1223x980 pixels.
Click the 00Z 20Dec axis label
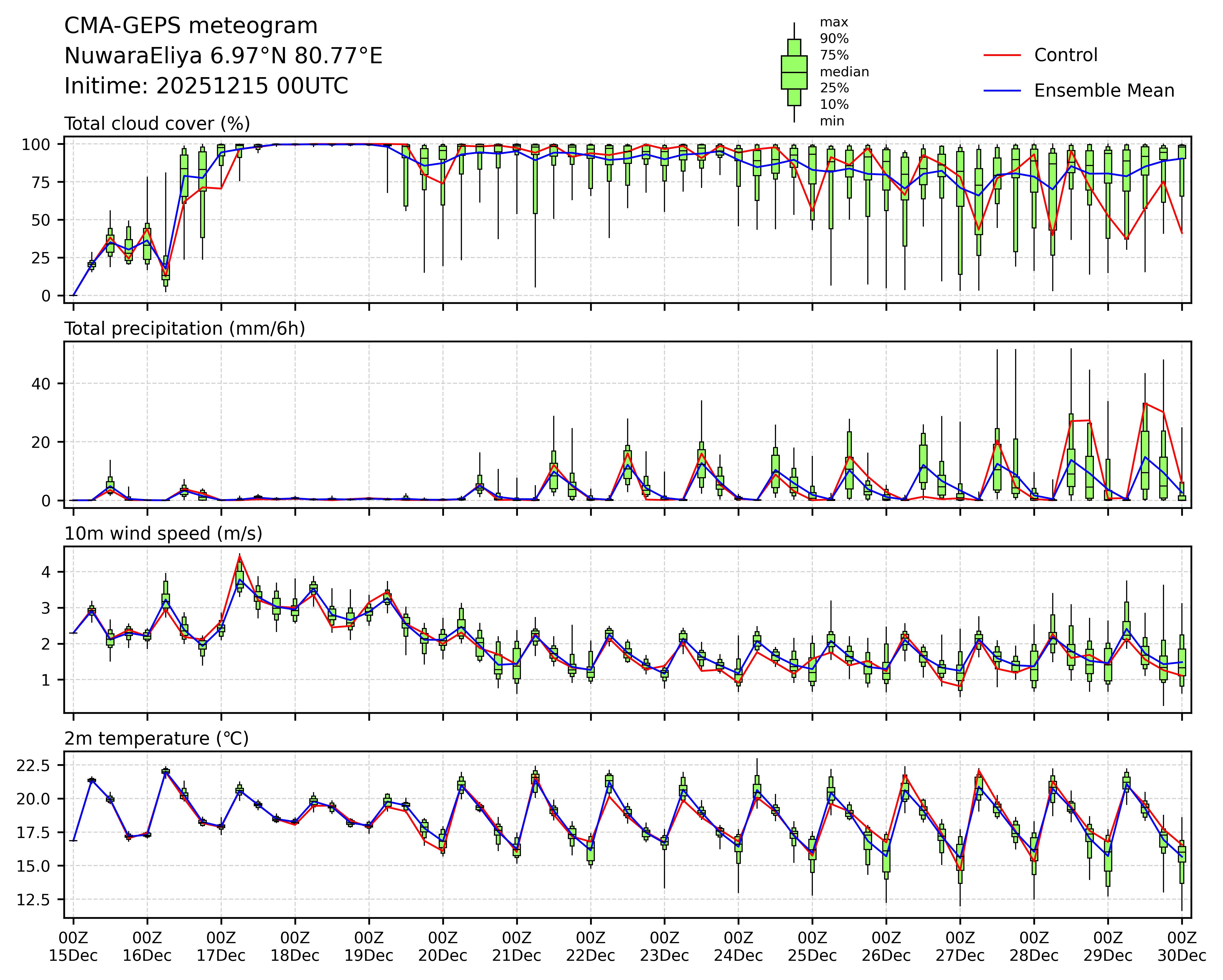442,947
